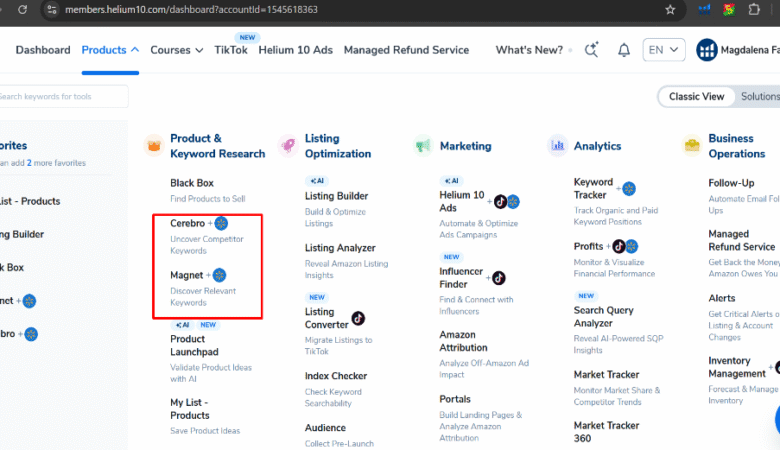Click the Magdalena account avatar icon

(x=706, y=50)
